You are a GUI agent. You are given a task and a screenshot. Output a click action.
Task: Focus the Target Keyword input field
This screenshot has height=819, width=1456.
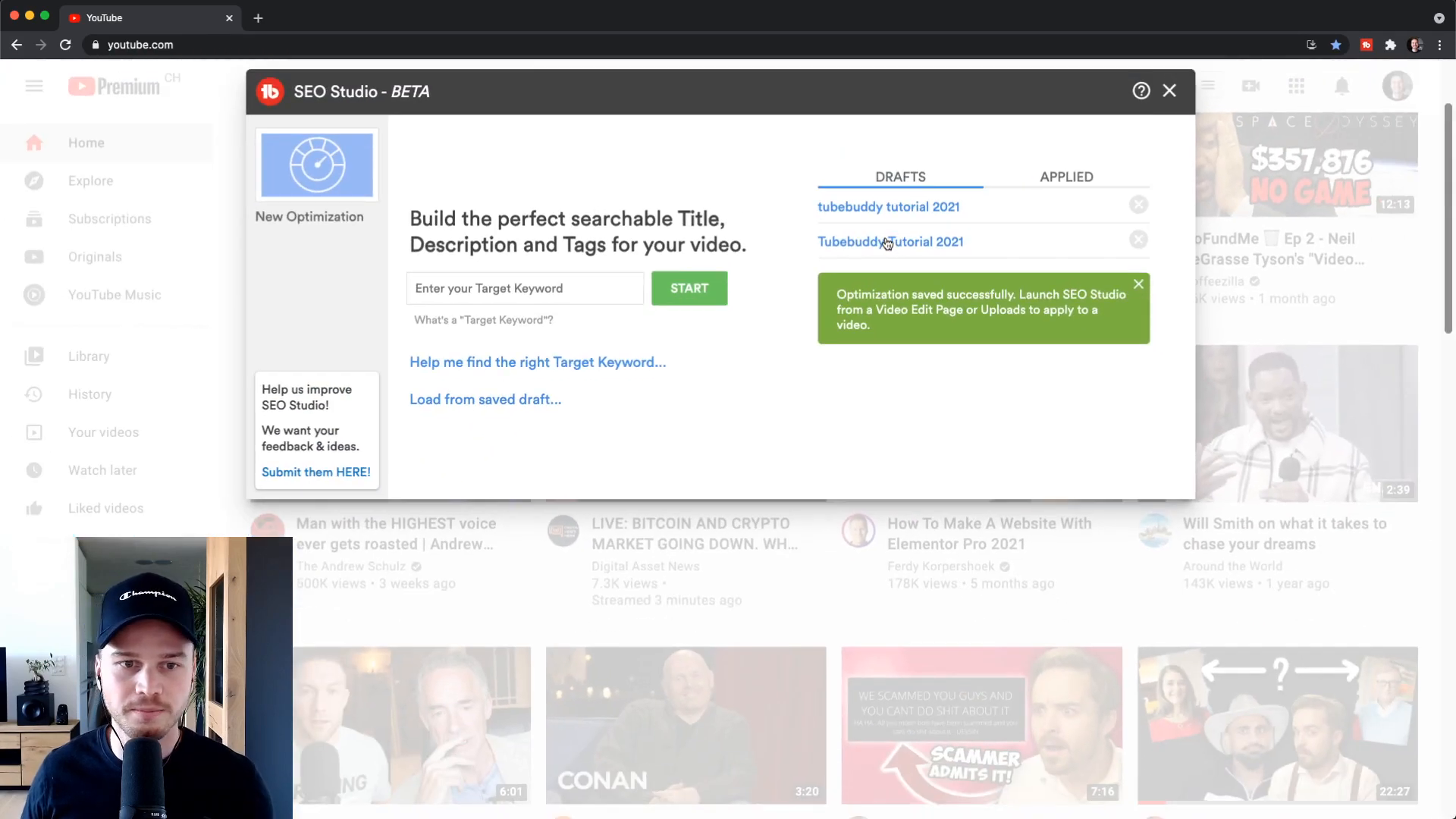point(525,288)
